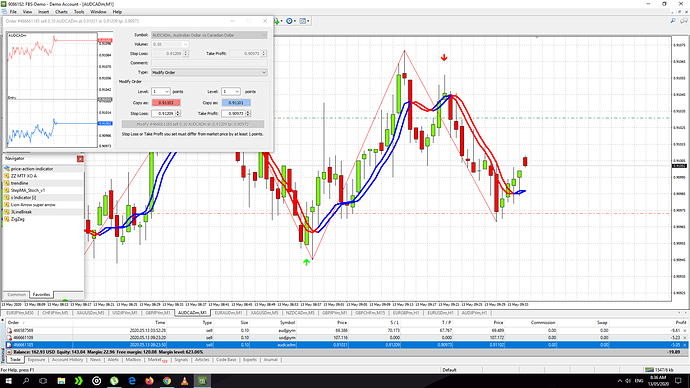Open Experts tab in Terminal
The width and height of the screenshot is (690, 388).
[250, 360]
